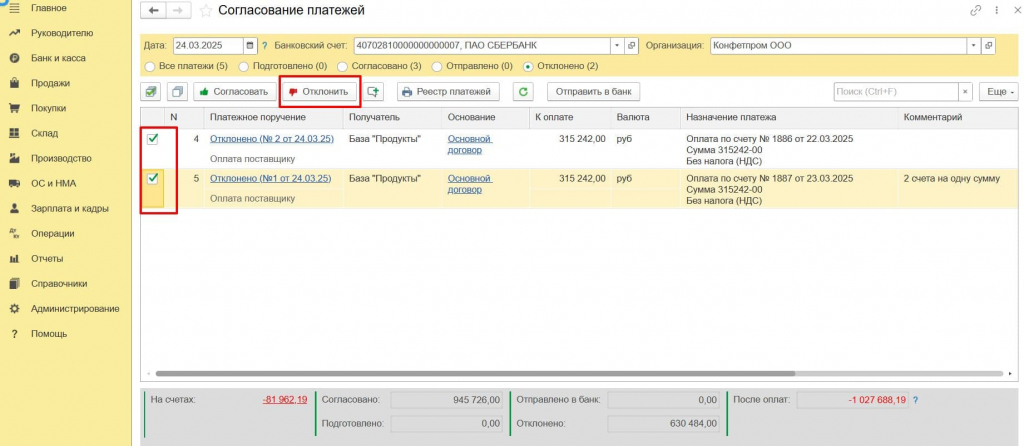Add page to favorites with star icon
1024x446 pixels.
pyautogui.click(x=206, y=10)
